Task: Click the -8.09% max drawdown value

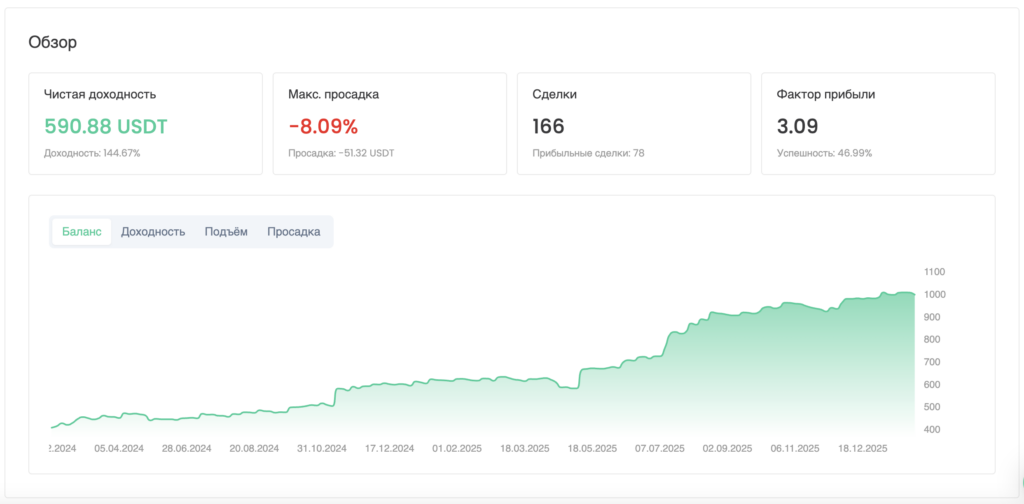Action: [x=323, y=127]
